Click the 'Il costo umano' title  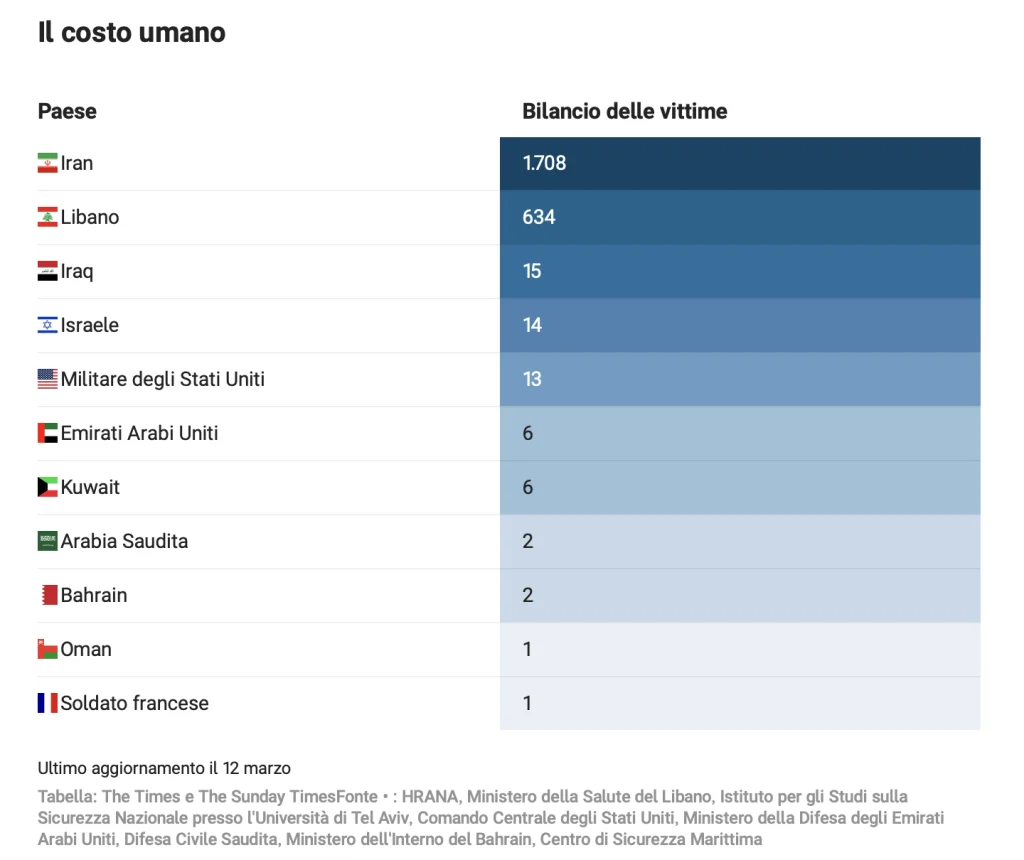pos(131,32)
